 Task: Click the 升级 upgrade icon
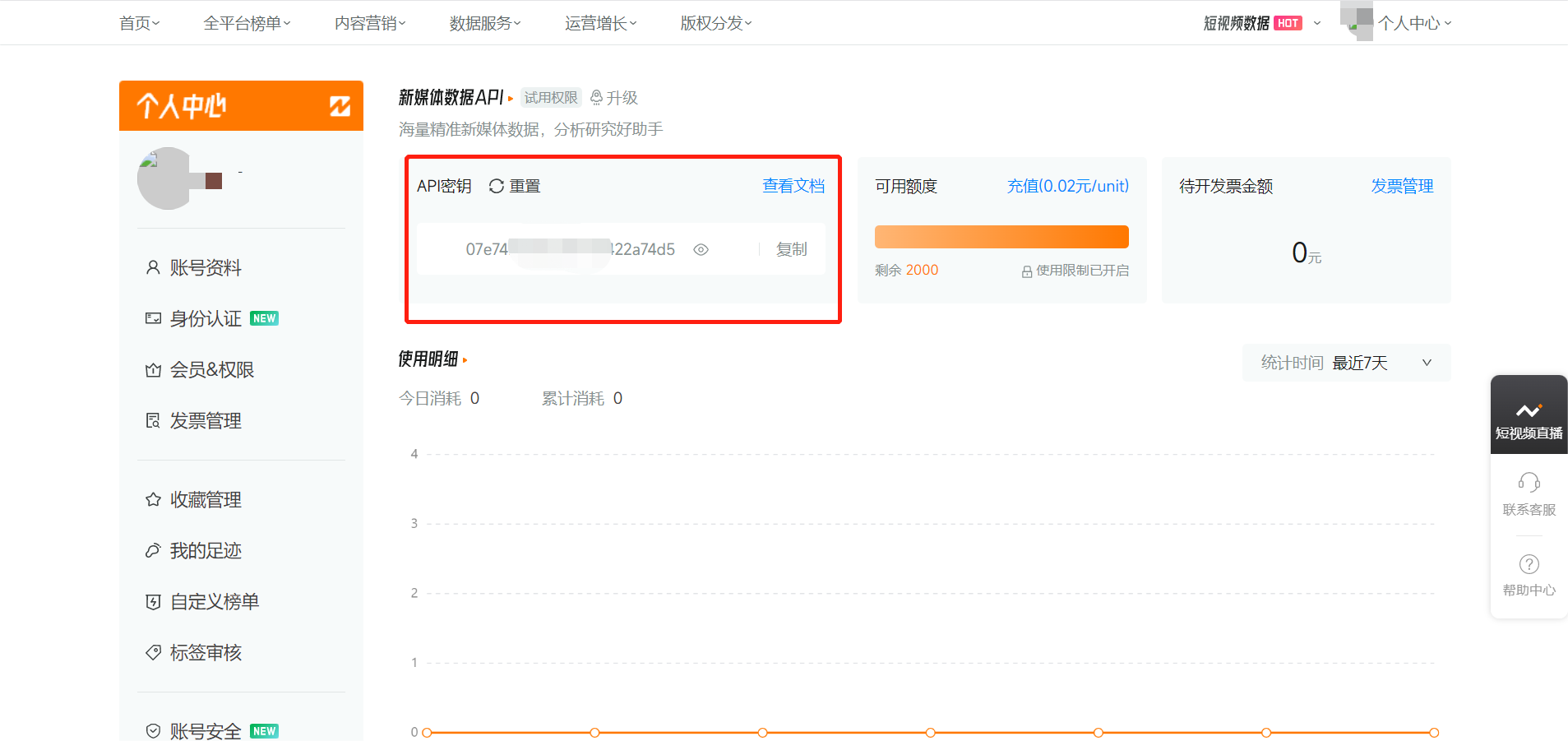pos(597,98)
